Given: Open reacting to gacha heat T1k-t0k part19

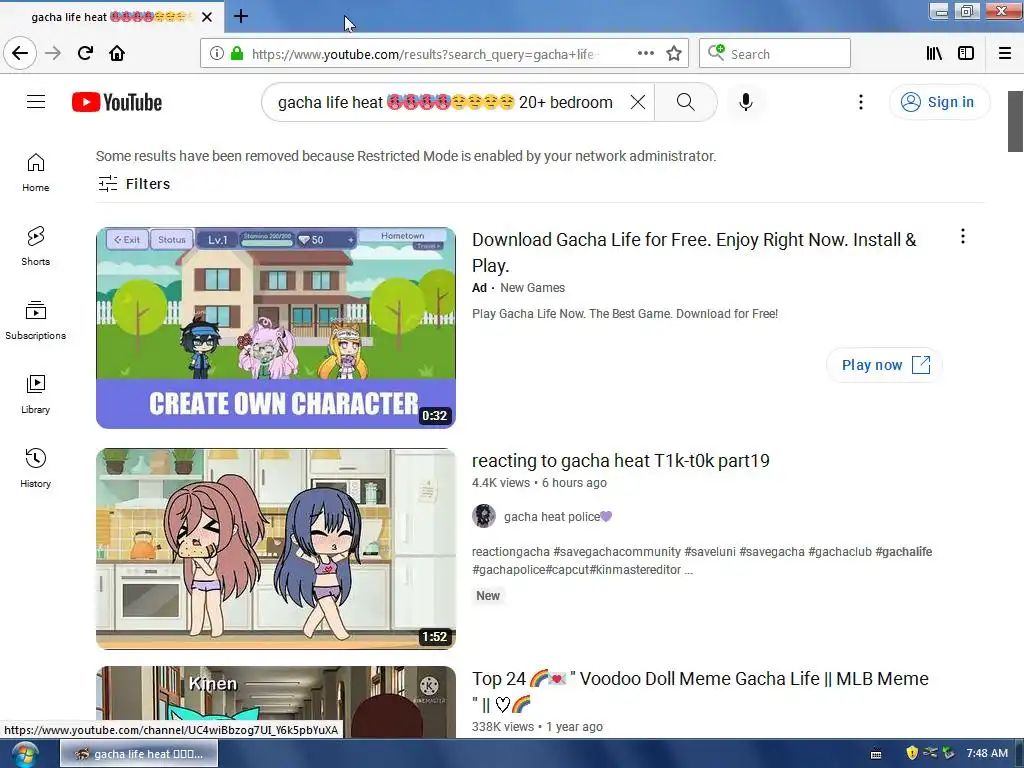Looking at the screenshot, I should pyautogui.click(x=620, y=460).
